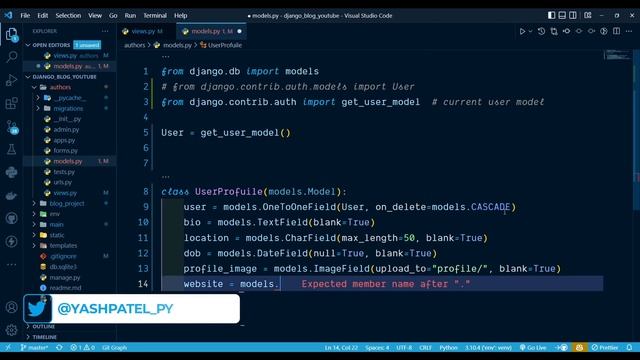Change the Python language mode

pos(448,348)
